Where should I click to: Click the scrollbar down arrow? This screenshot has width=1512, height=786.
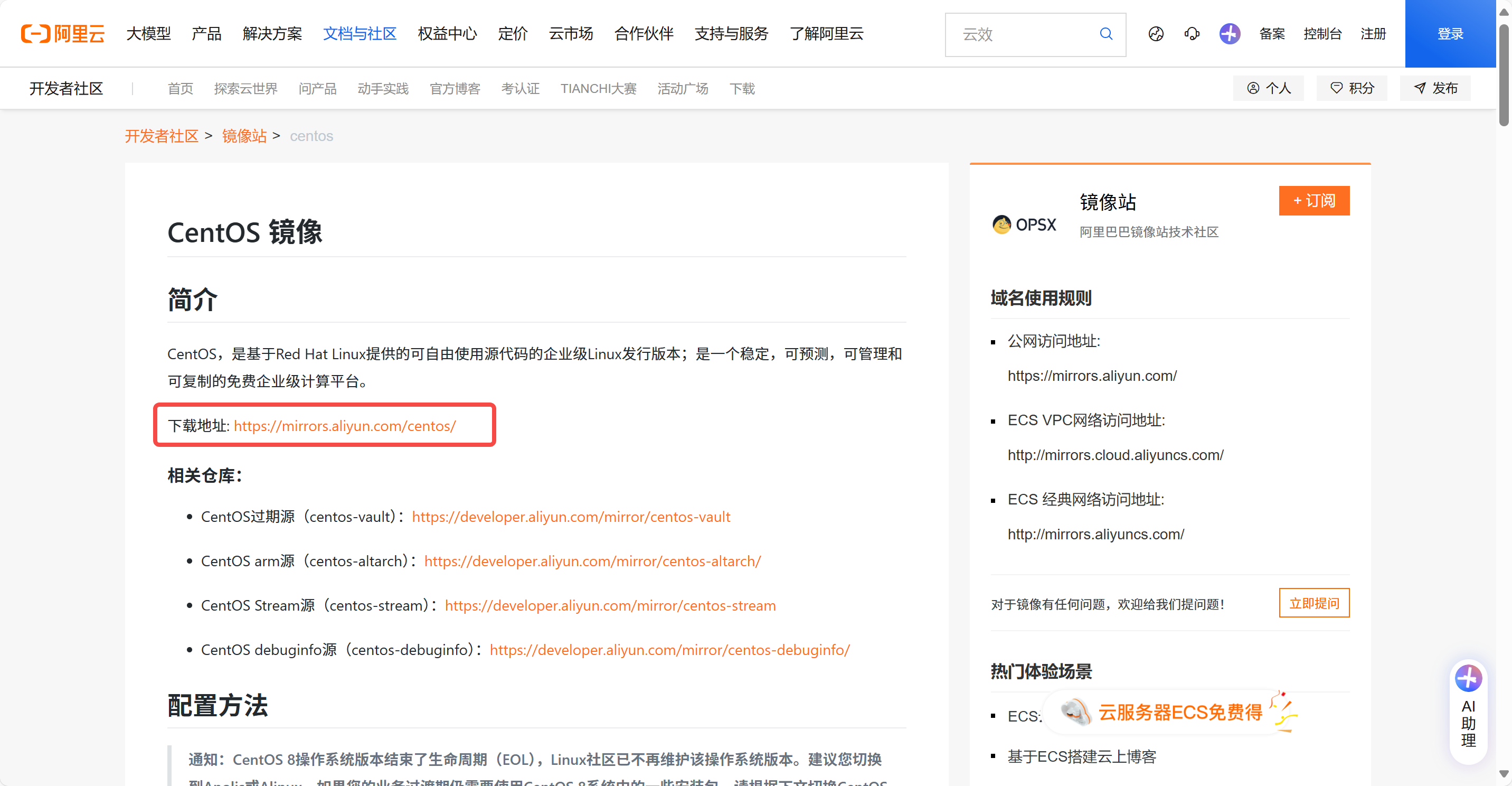(1504, 774)
